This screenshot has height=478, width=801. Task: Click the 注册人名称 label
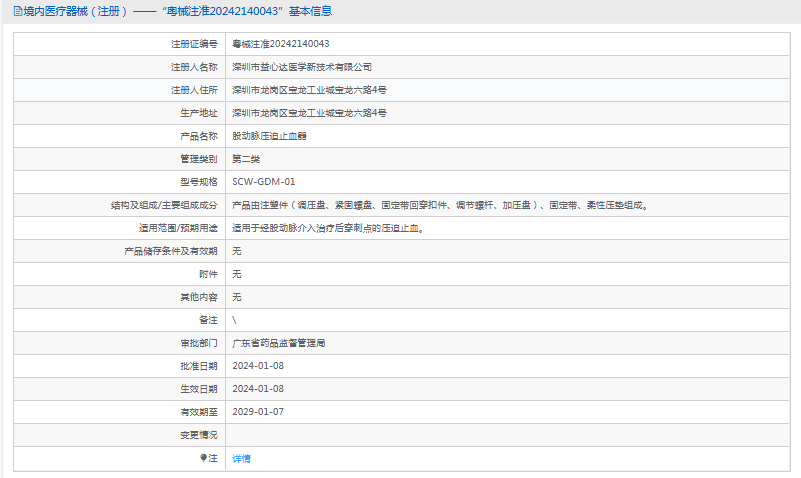tap(194, 67)
